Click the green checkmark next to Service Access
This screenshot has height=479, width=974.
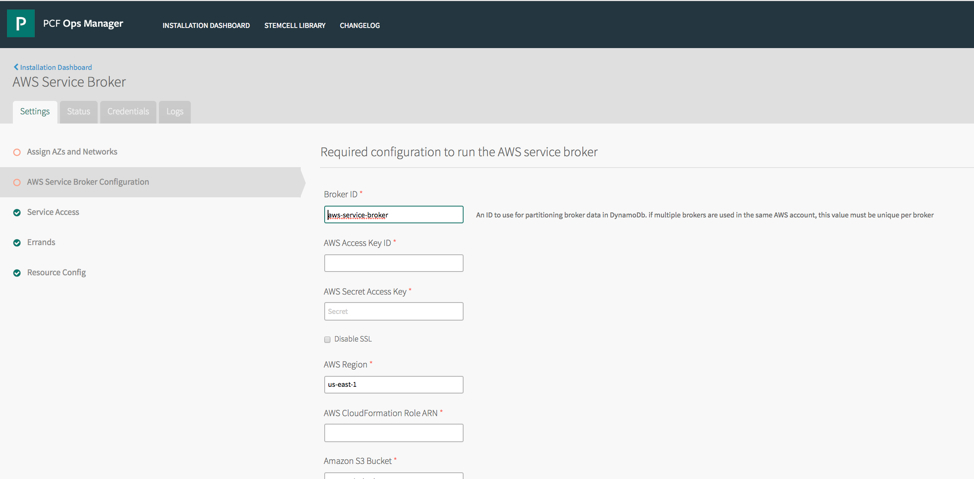pyautogui.click(x=17, y=212)
